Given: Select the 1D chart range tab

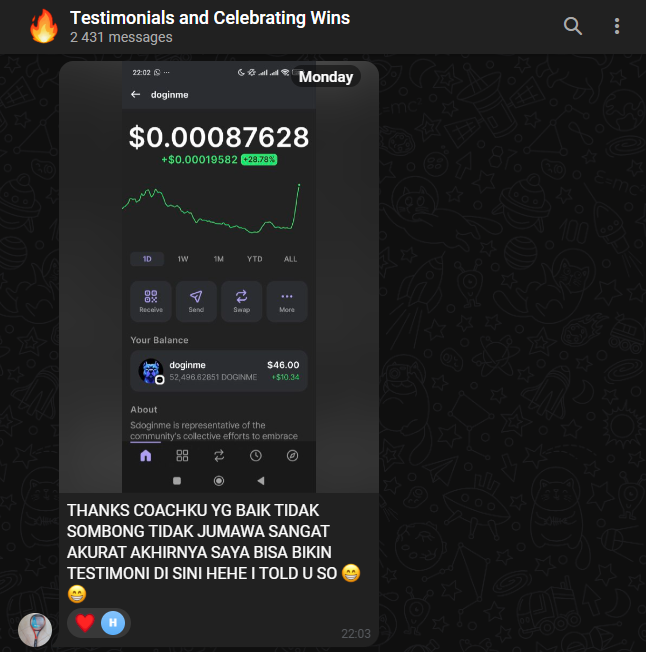Looking at the screenshot, I should click(x=147, y=259).
